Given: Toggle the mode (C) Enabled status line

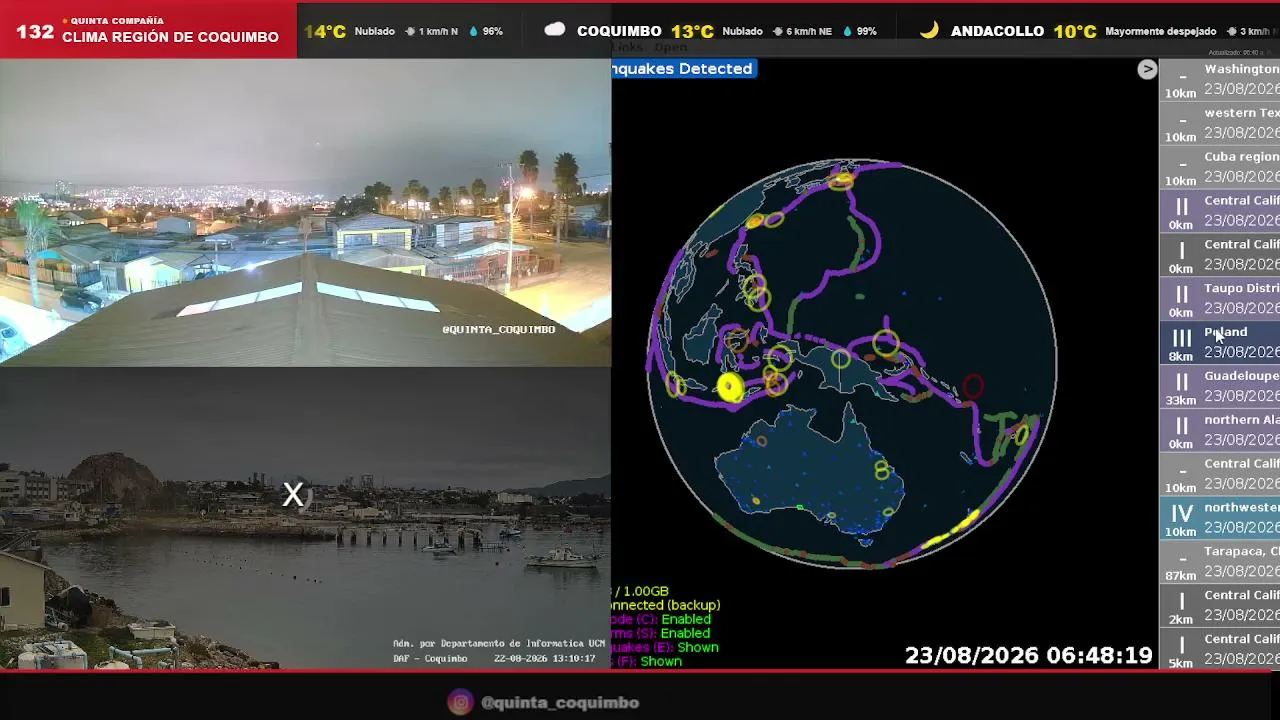Looking at the screenshot, I should pos(661,619).
